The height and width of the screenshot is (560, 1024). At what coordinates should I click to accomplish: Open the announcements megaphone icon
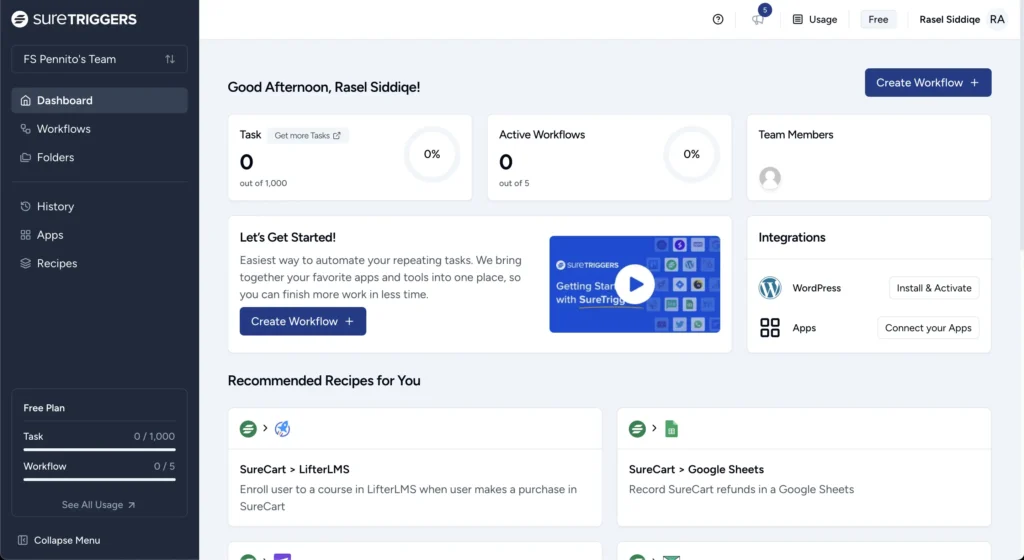click(758, 20)
